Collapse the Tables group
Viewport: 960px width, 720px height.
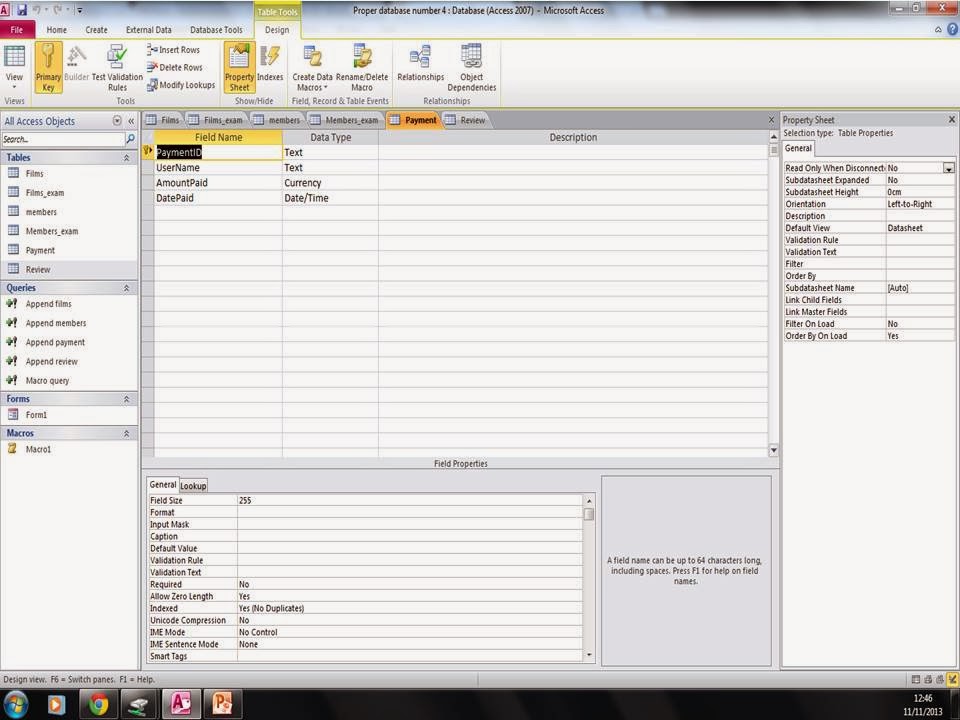click(x=127, y=157)
